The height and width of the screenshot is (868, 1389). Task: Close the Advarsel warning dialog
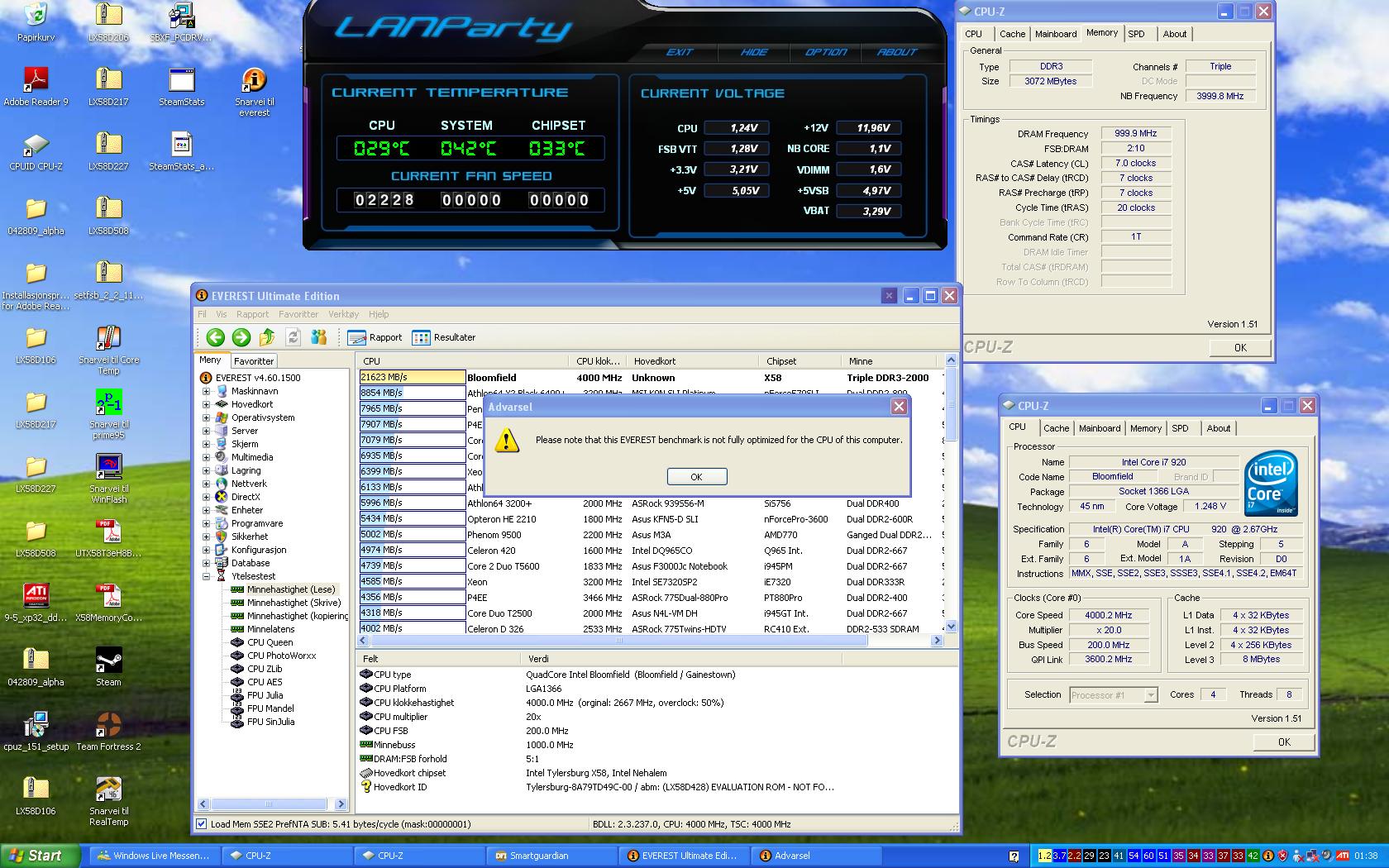tap(899, 406)
